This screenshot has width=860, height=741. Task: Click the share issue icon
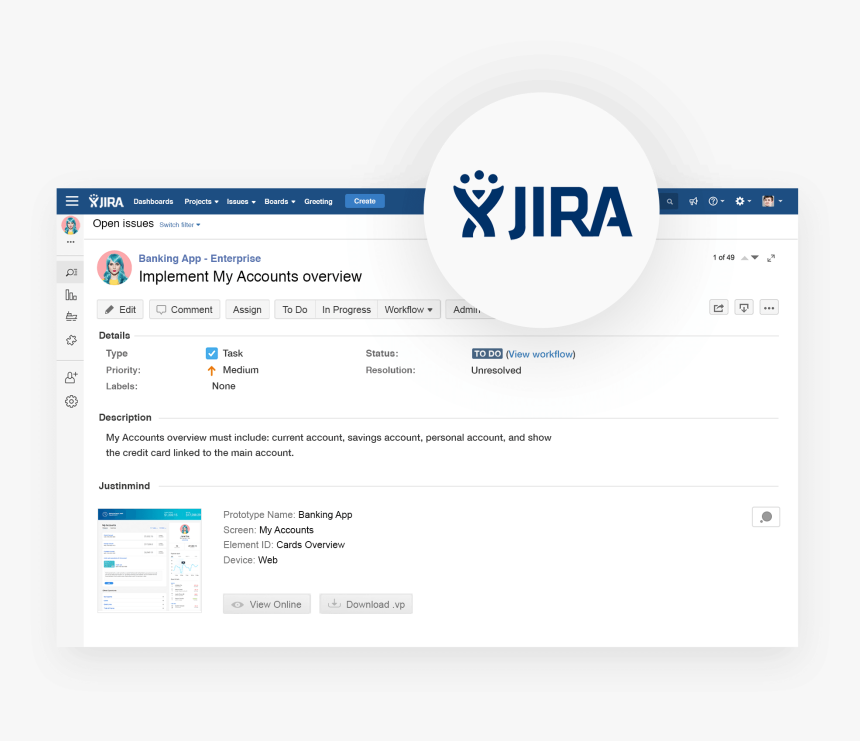click(x=718, y=308)
